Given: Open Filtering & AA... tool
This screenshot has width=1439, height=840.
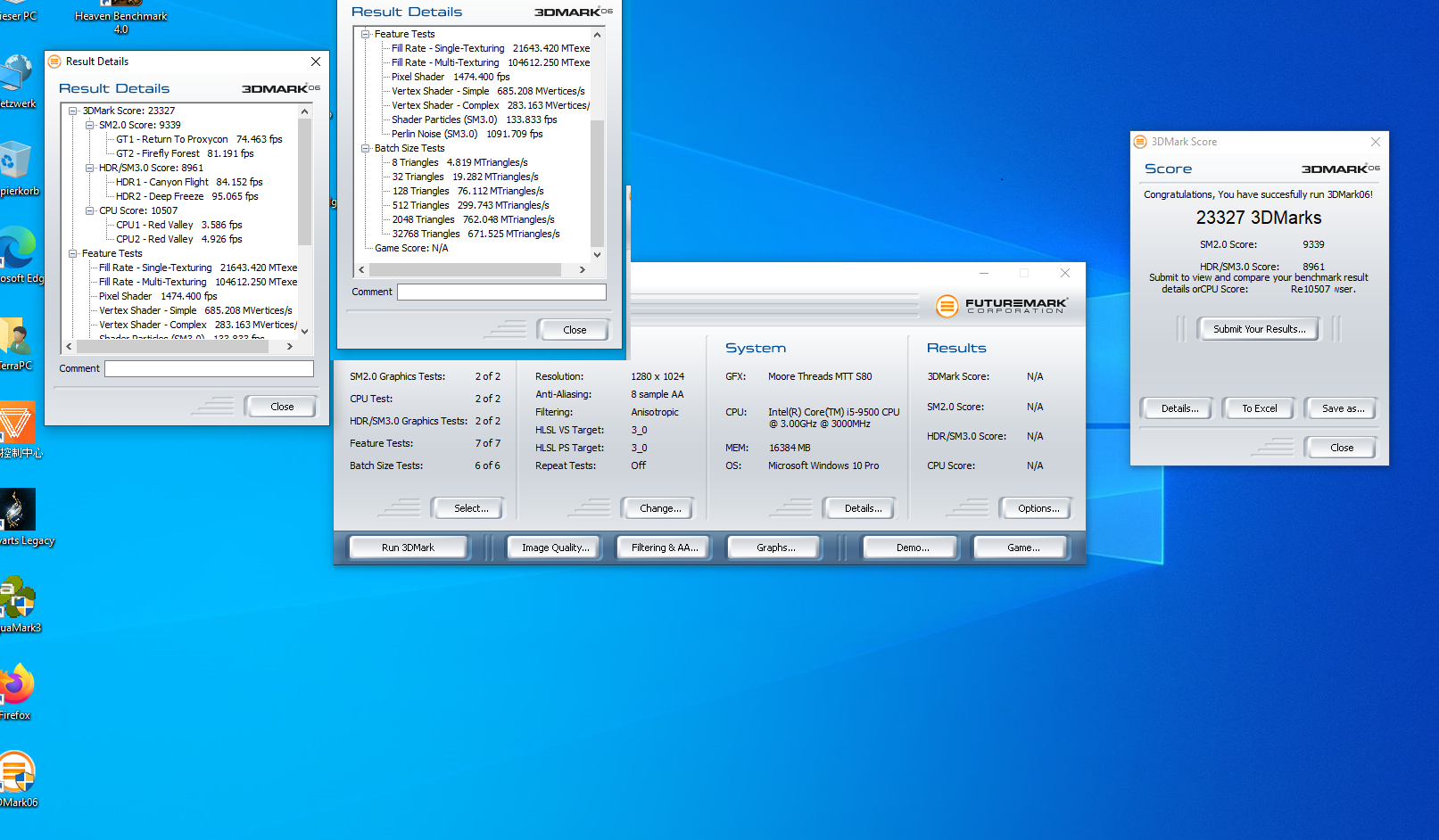Looking at the screenshot, I should pyautogui.click(x=665, y=548).
